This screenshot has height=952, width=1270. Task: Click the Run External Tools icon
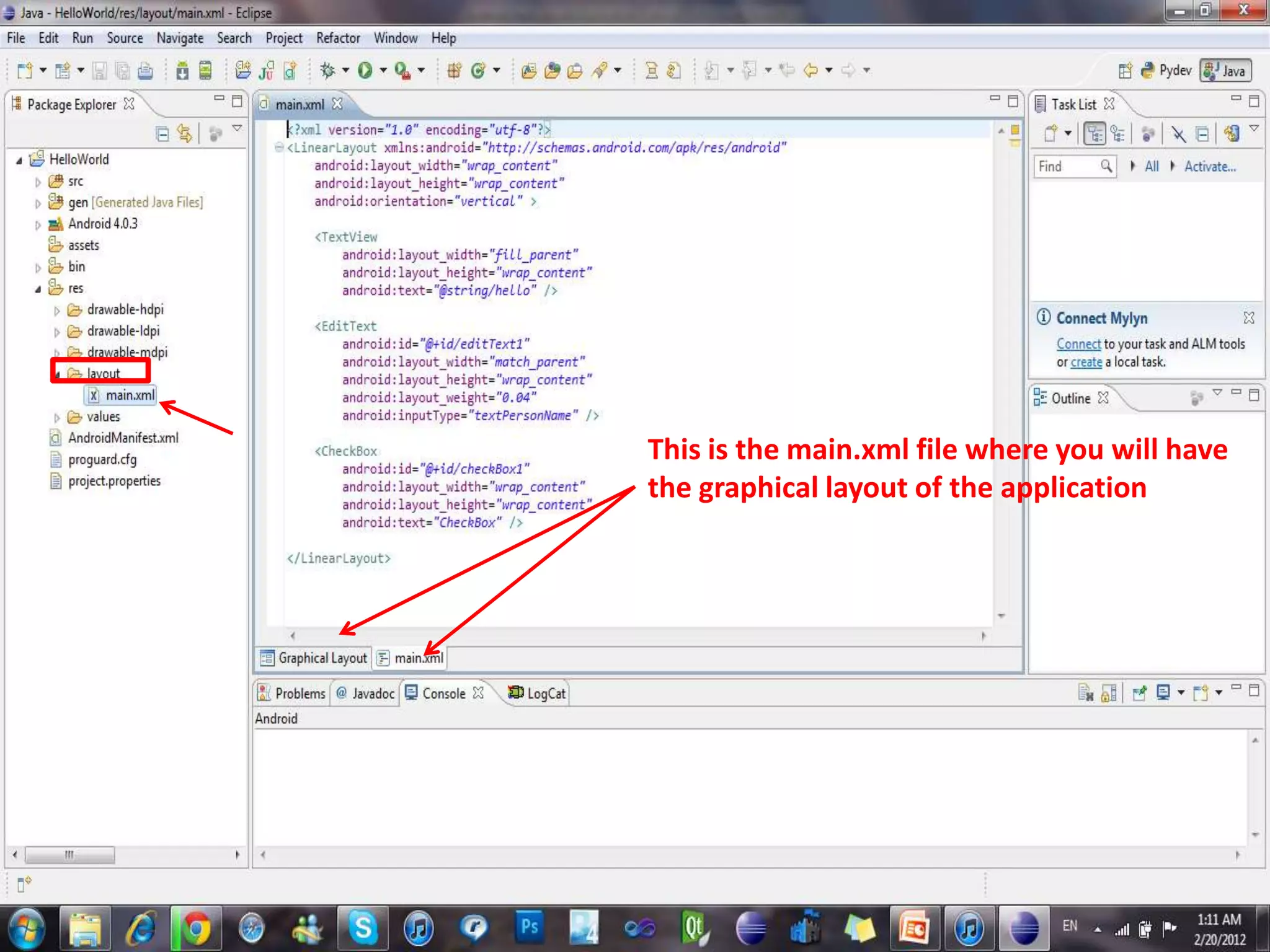point(402,71)
